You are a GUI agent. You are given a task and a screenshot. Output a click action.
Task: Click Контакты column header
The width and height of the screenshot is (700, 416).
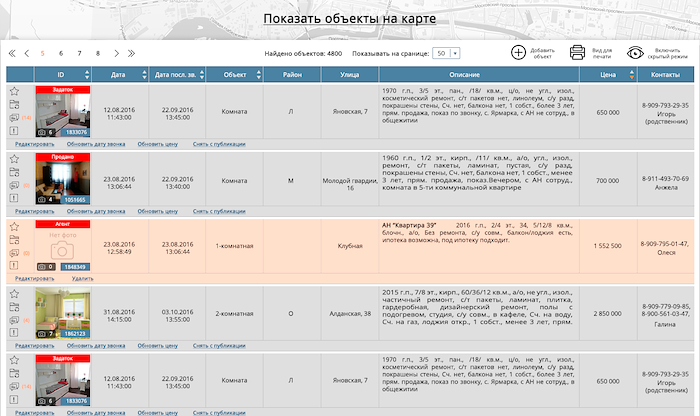click(x=666, y=75)
